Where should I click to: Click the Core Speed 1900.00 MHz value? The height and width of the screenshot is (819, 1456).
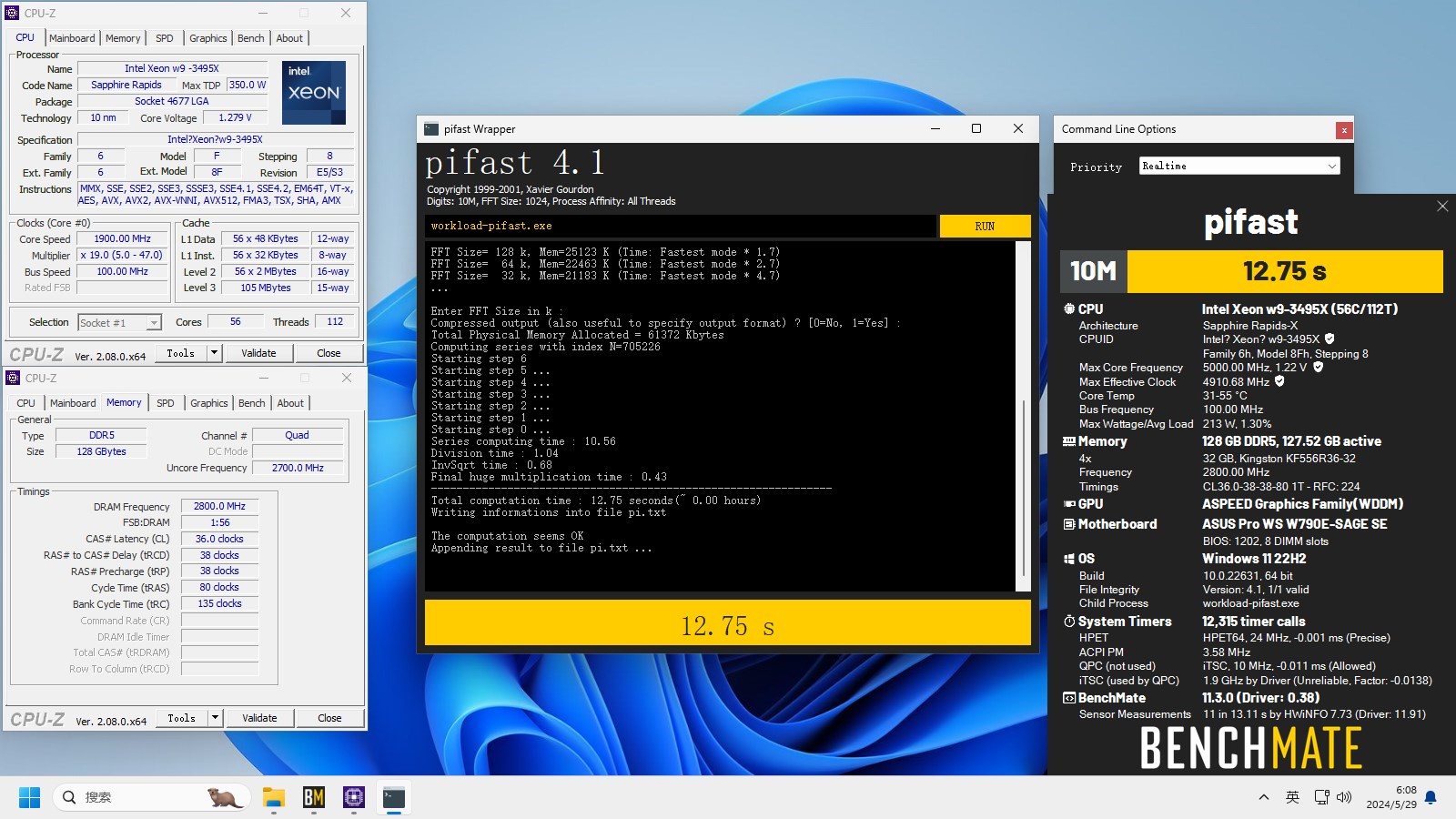pyautogui.click(x=123, y=238)
